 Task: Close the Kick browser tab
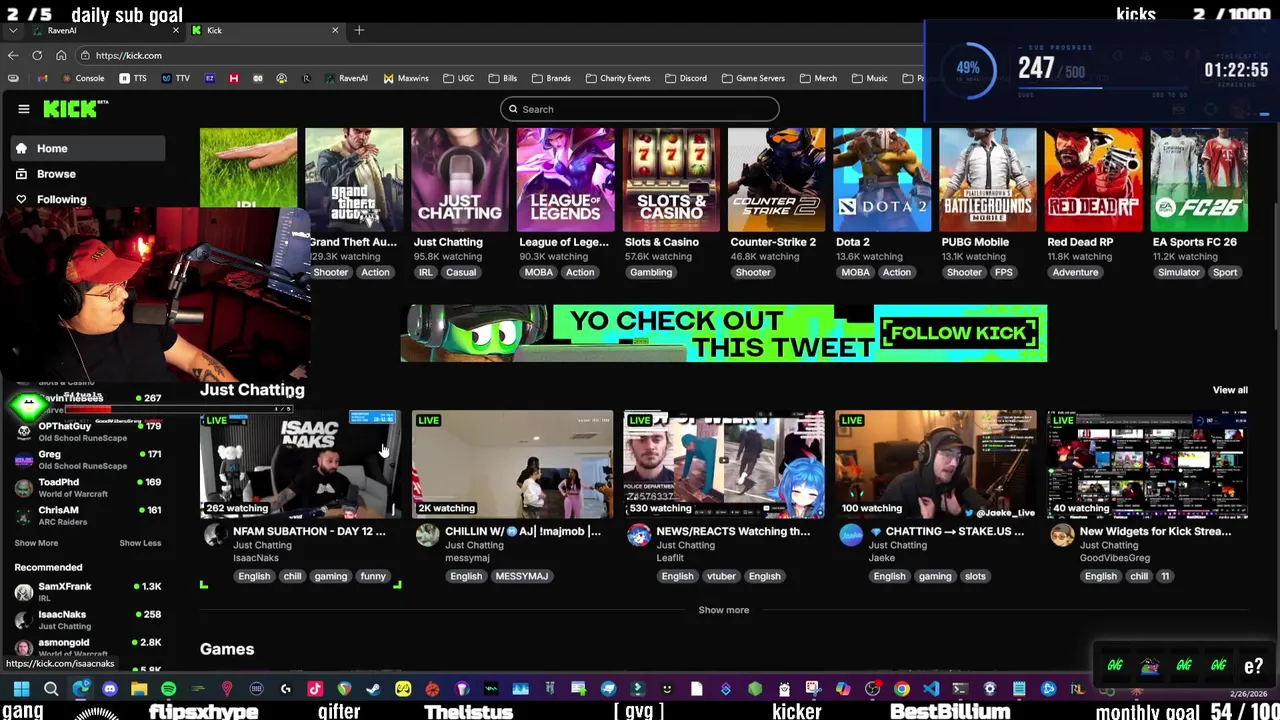click(335, 30)
